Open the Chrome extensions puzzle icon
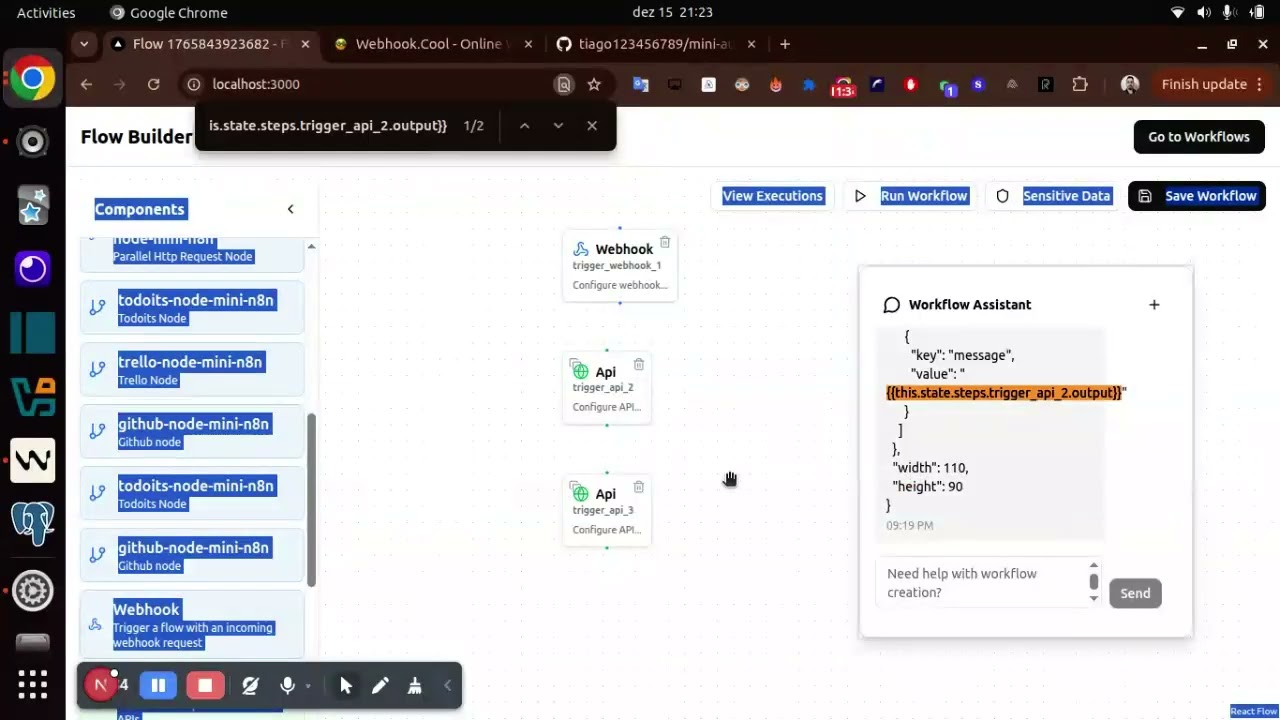This screenshot has height=720, width=1280. coord(1080,84)
